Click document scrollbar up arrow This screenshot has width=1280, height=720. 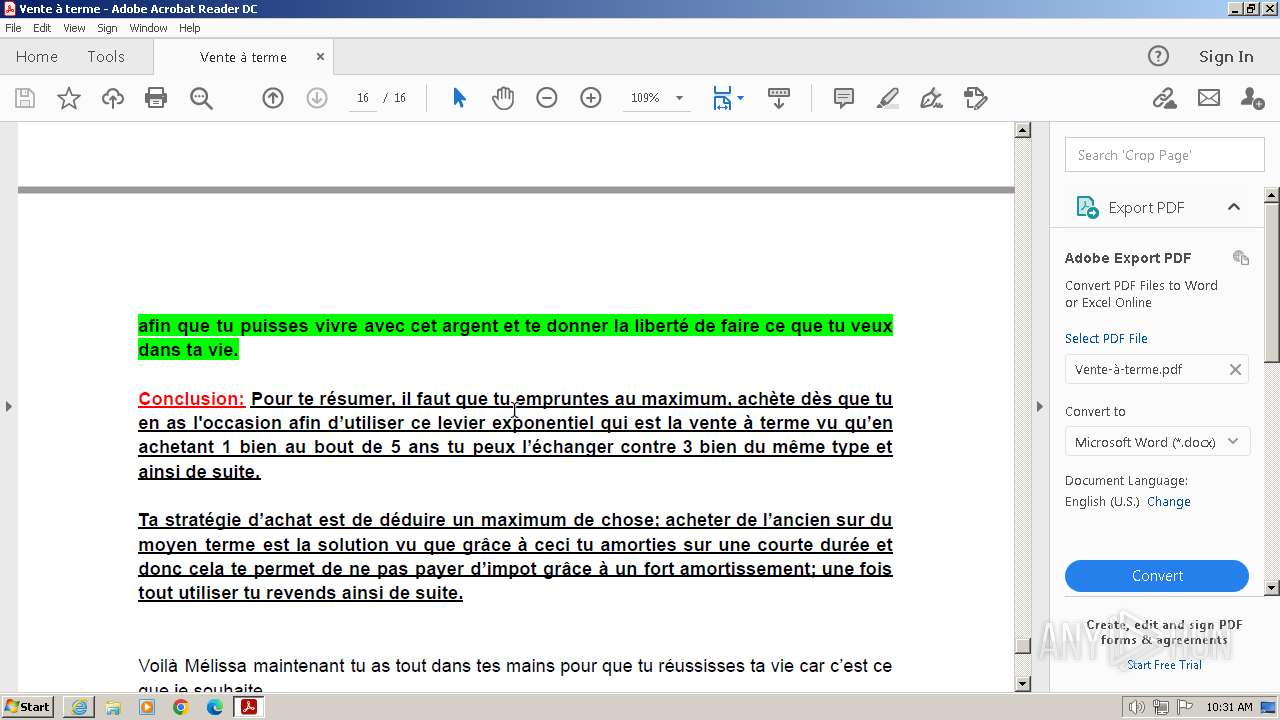(x=1022, y=130)
